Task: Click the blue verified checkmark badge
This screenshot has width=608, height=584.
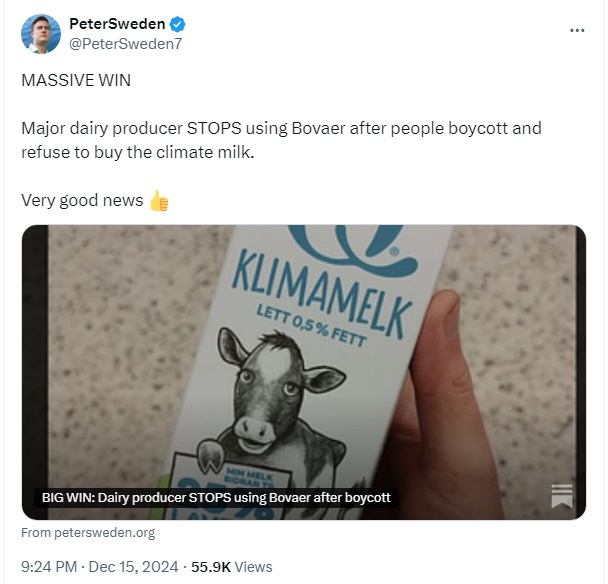Action: pos(178,24)
